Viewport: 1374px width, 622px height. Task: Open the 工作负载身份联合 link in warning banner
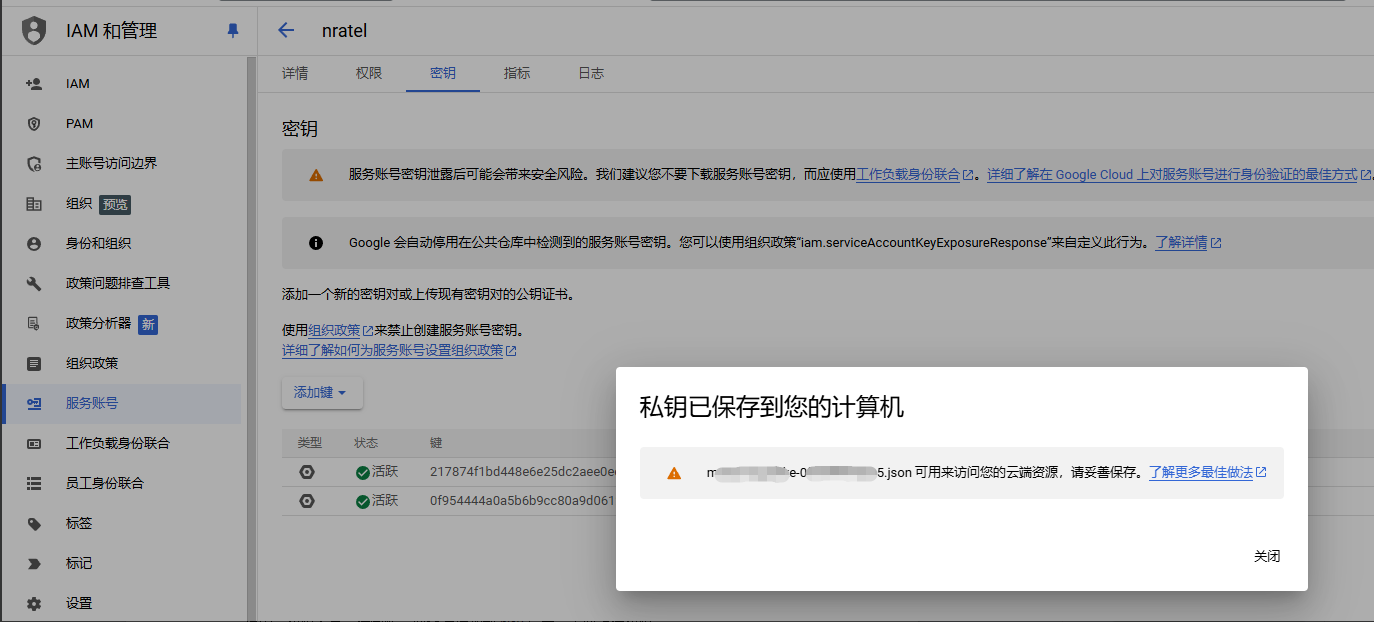tap(915, 175)
